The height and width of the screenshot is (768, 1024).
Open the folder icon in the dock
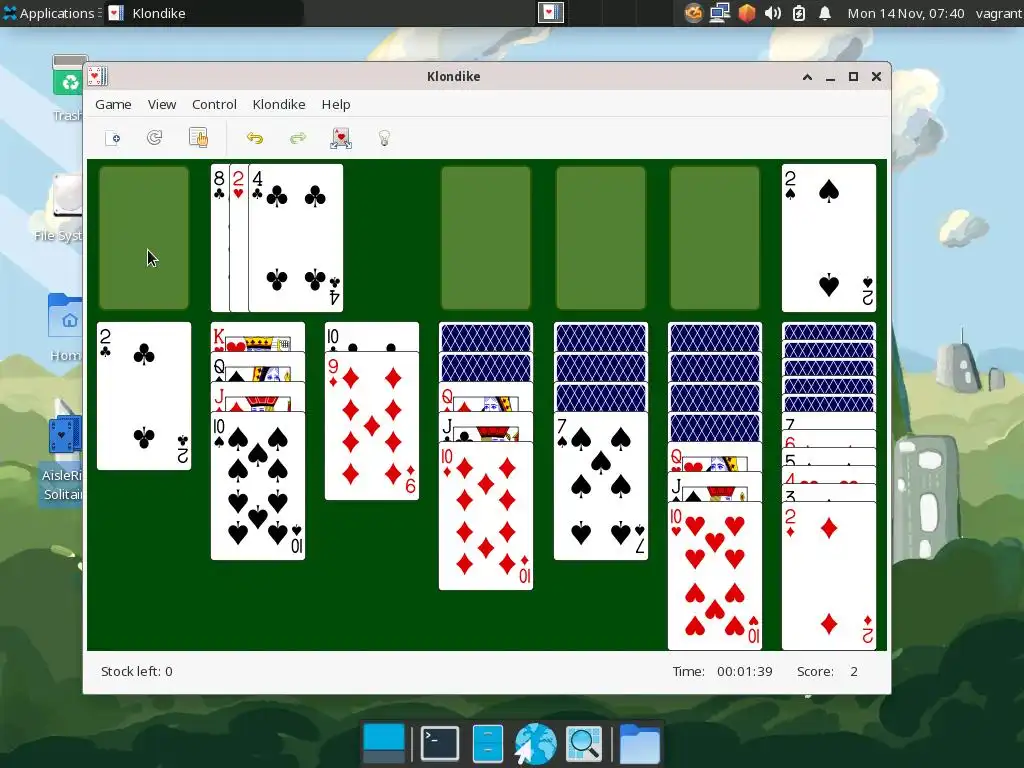[x=639, y=743]
